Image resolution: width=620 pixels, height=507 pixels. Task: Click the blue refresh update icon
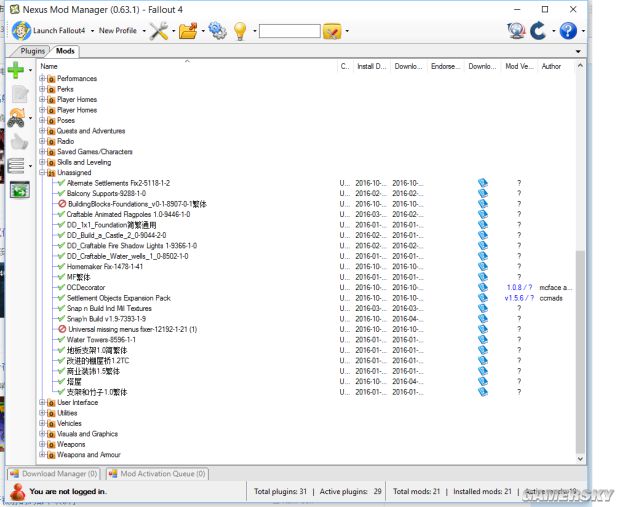click(538, 31)
